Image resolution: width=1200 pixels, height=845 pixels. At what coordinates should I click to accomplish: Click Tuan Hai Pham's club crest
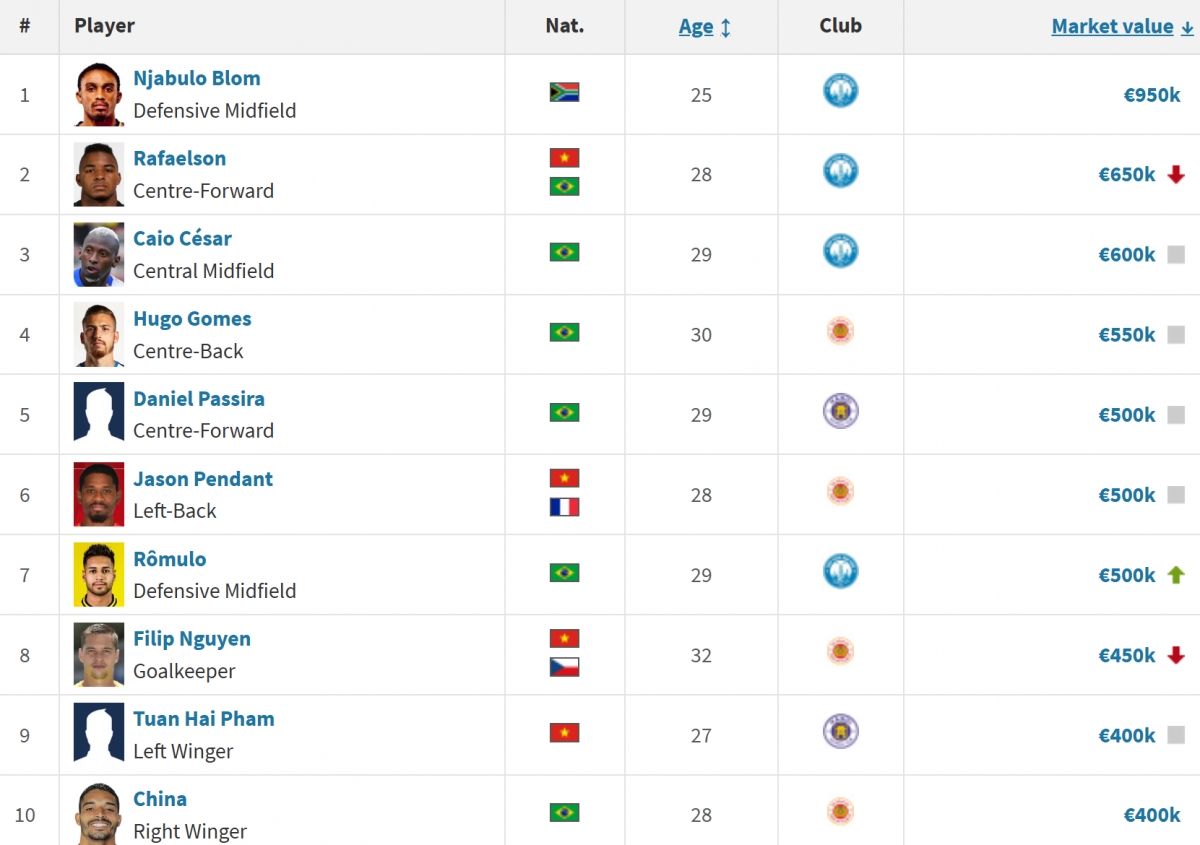(840, 731)
